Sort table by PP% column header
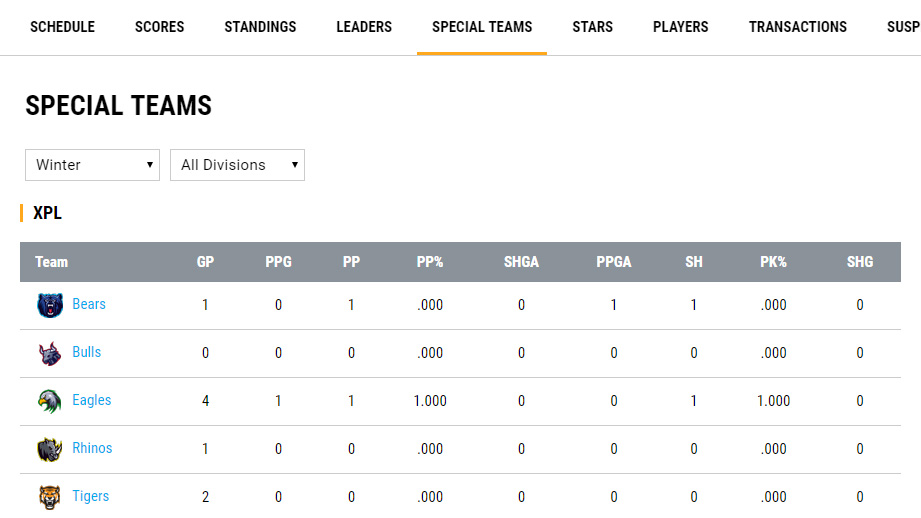The height and width of the screenshot is (518, 921). point(430,262)
